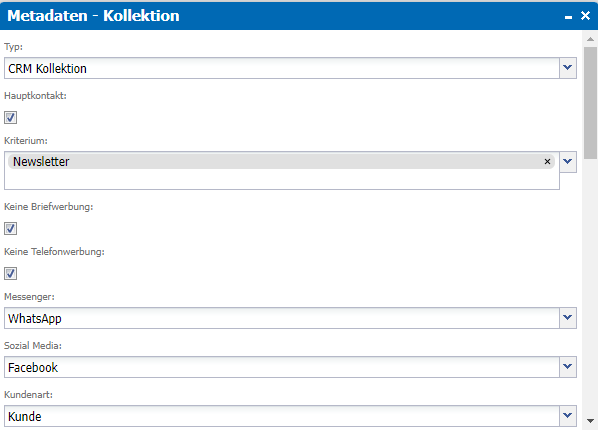Disable the Keine Telefonwerbung checkbox
The height and width of the screenshot is (440, 598).
(11, 273)
